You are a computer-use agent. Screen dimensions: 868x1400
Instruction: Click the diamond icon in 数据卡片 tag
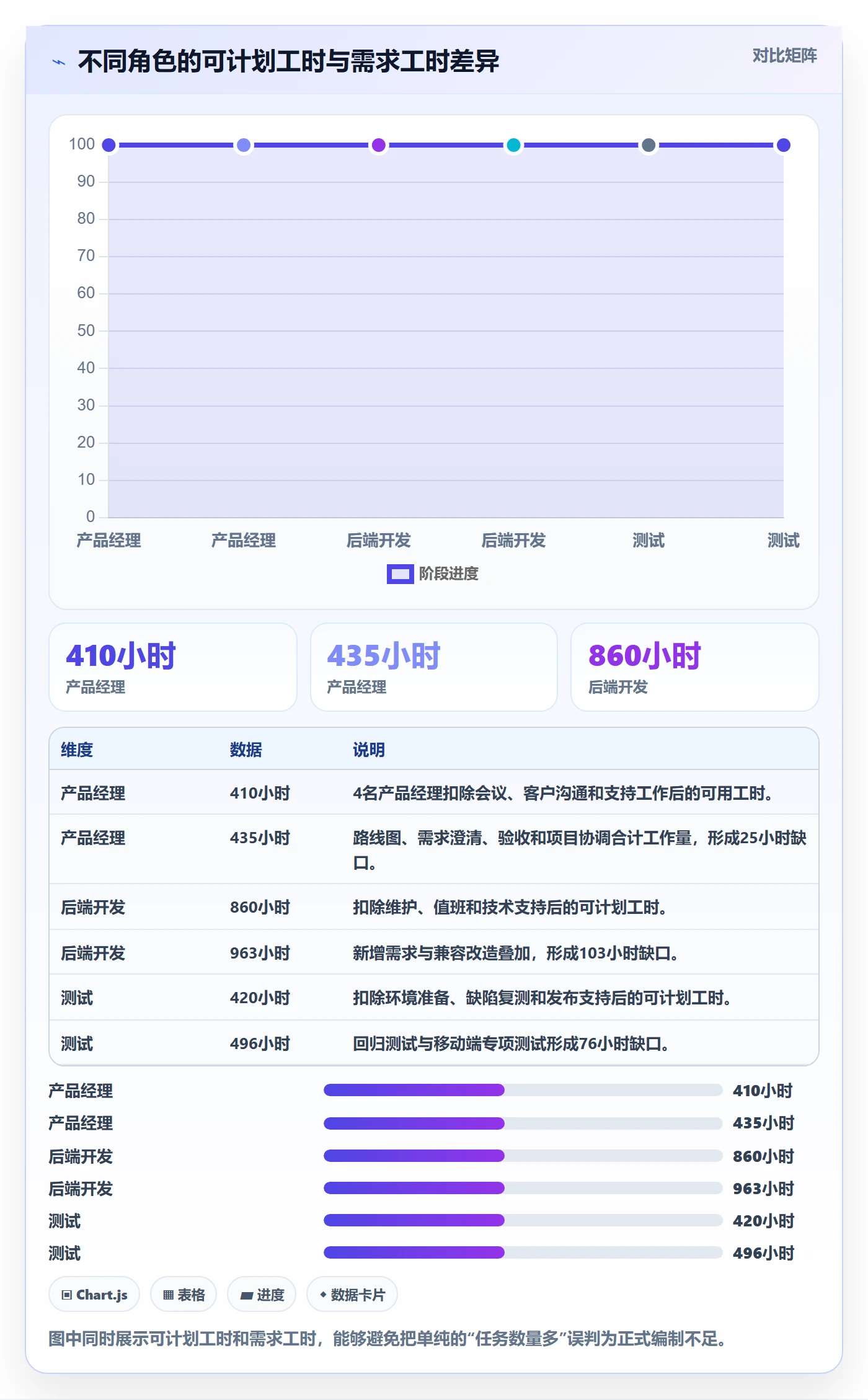click(x=323, y=1295)
